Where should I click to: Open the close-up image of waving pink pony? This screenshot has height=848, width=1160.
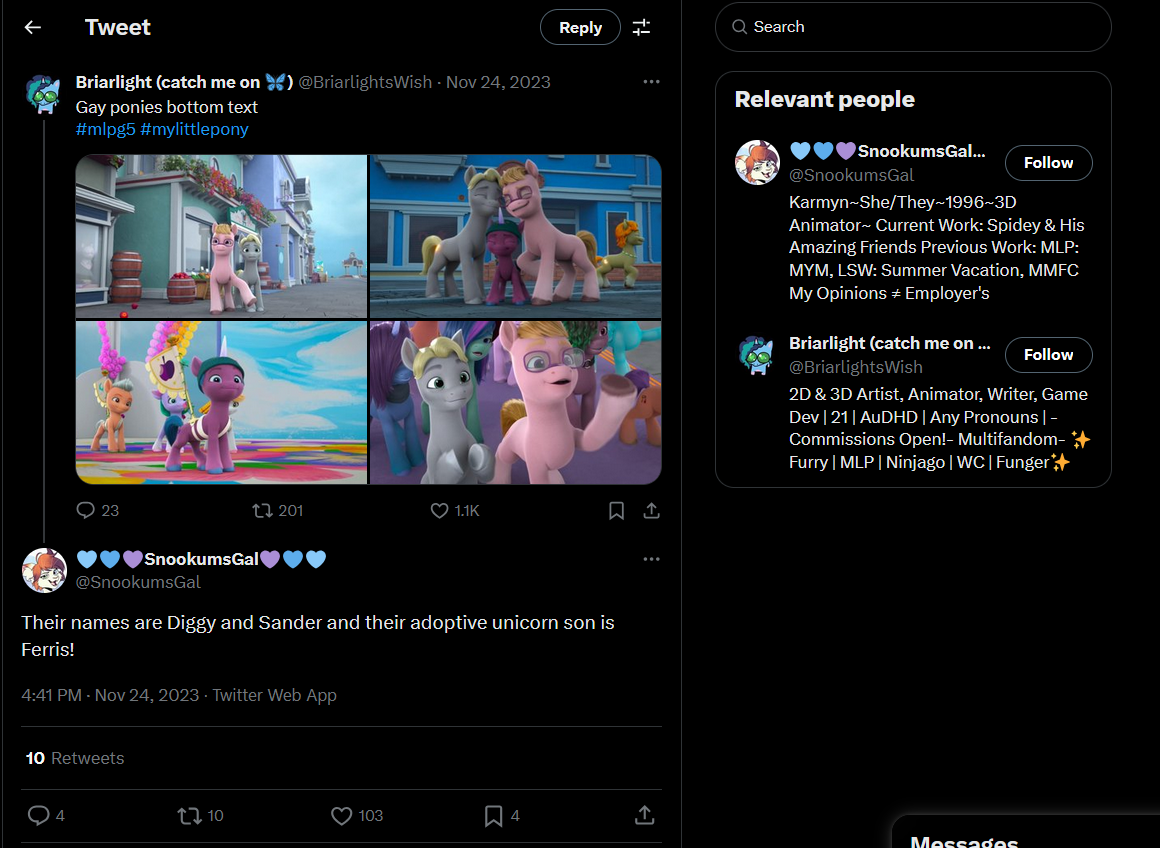pyautogui.click(x=516, y=403)
